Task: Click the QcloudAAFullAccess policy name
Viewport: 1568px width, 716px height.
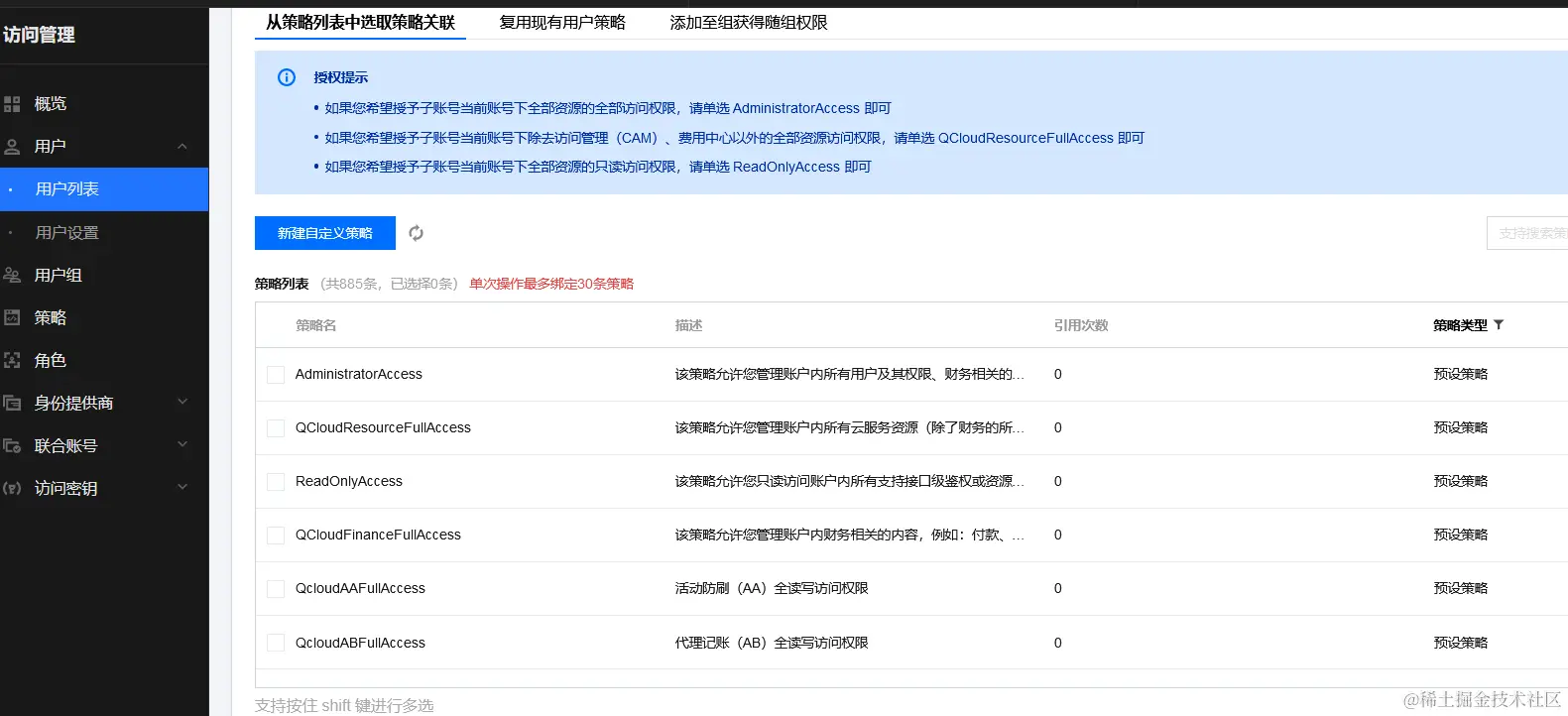Action: click(x=360, y=588)
